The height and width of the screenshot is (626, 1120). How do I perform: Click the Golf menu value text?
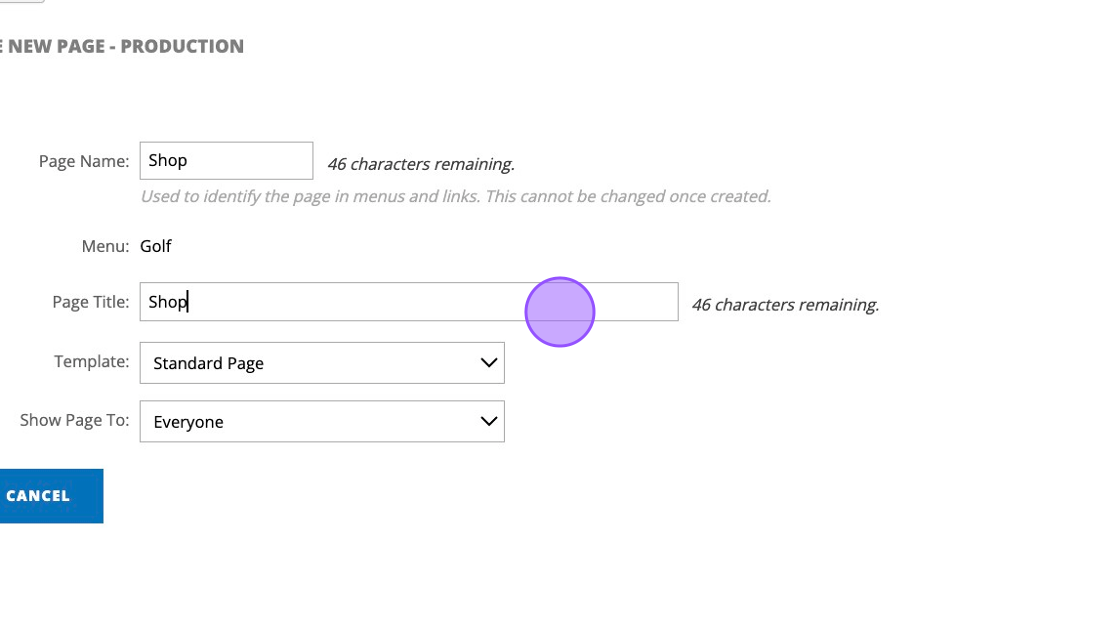click(x=156, y=246)
